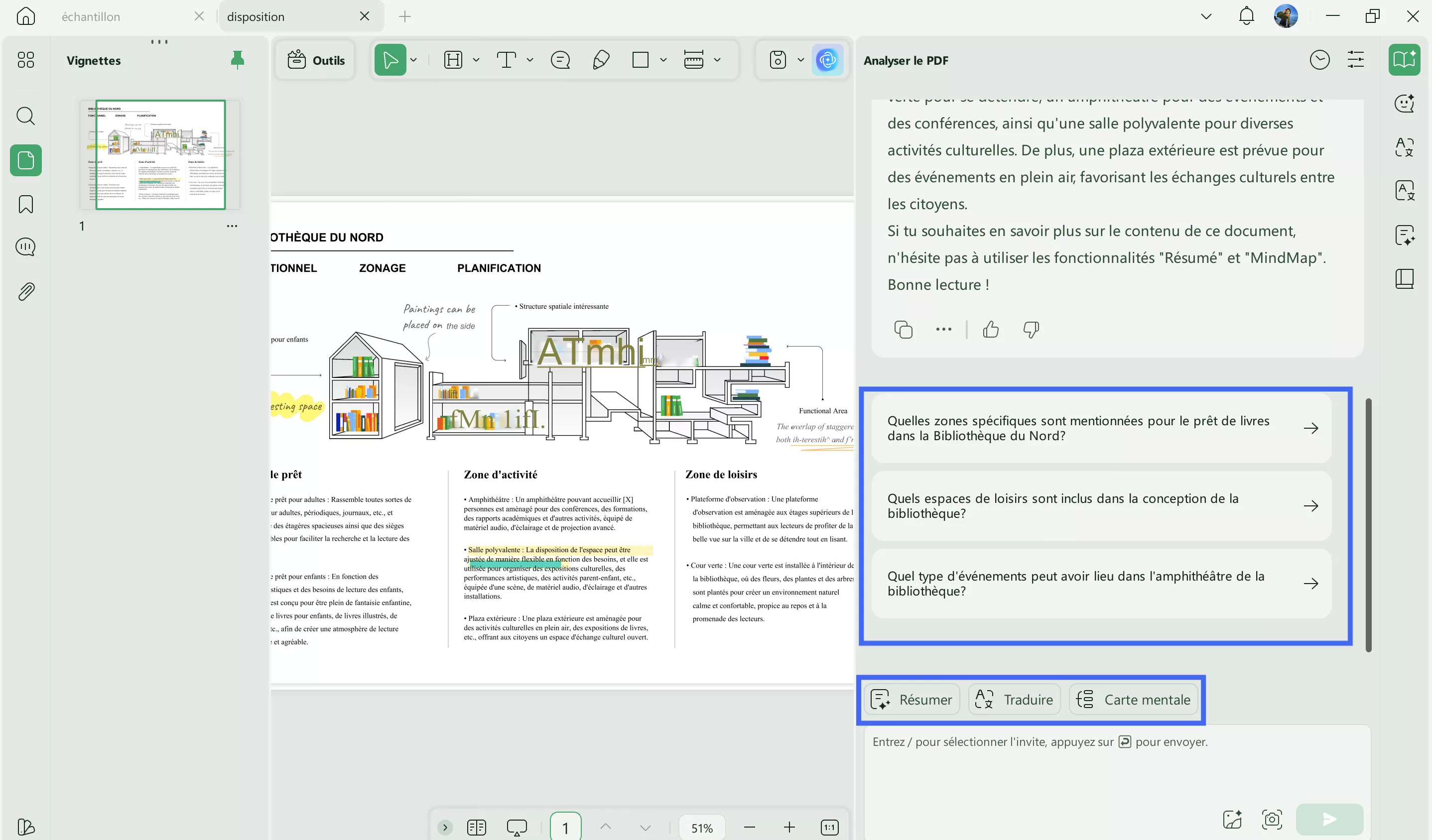Screen dimensions: 1432x840
Task: Switch to the échantillon tab
Action: coord(91,16)
